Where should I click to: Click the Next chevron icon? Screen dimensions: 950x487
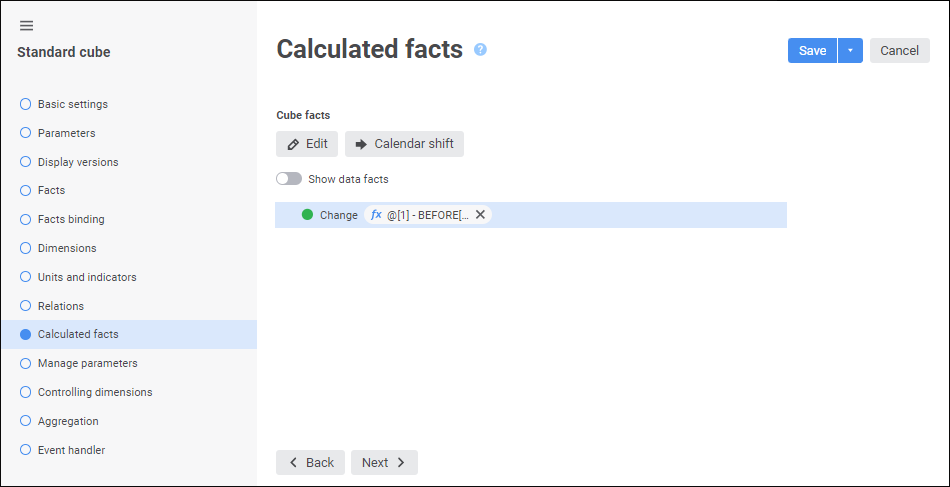click(401, 463)
